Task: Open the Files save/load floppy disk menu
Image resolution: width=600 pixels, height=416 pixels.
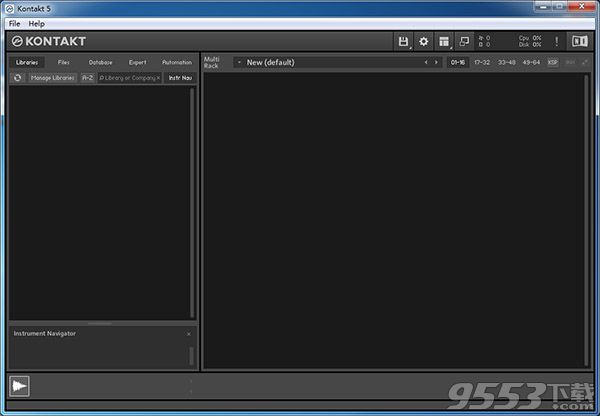Action: tap(403, 41)
